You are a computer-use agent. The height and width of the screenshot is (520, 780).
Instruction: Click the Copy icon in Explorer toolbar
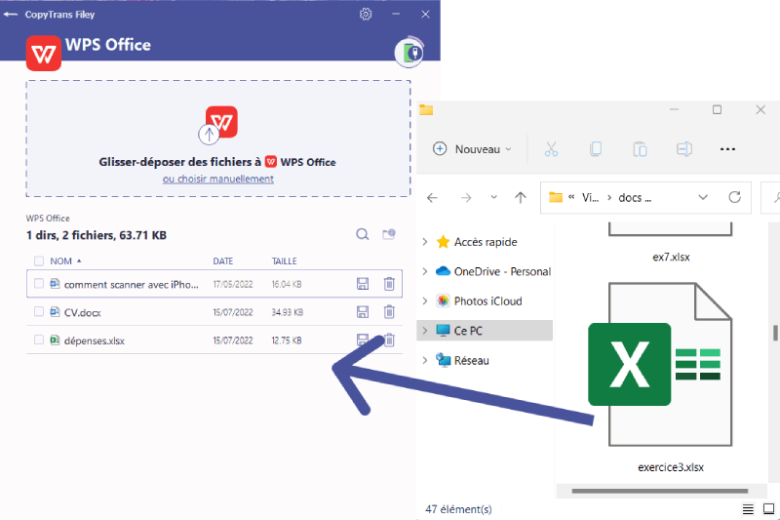[x=595, y=149]
